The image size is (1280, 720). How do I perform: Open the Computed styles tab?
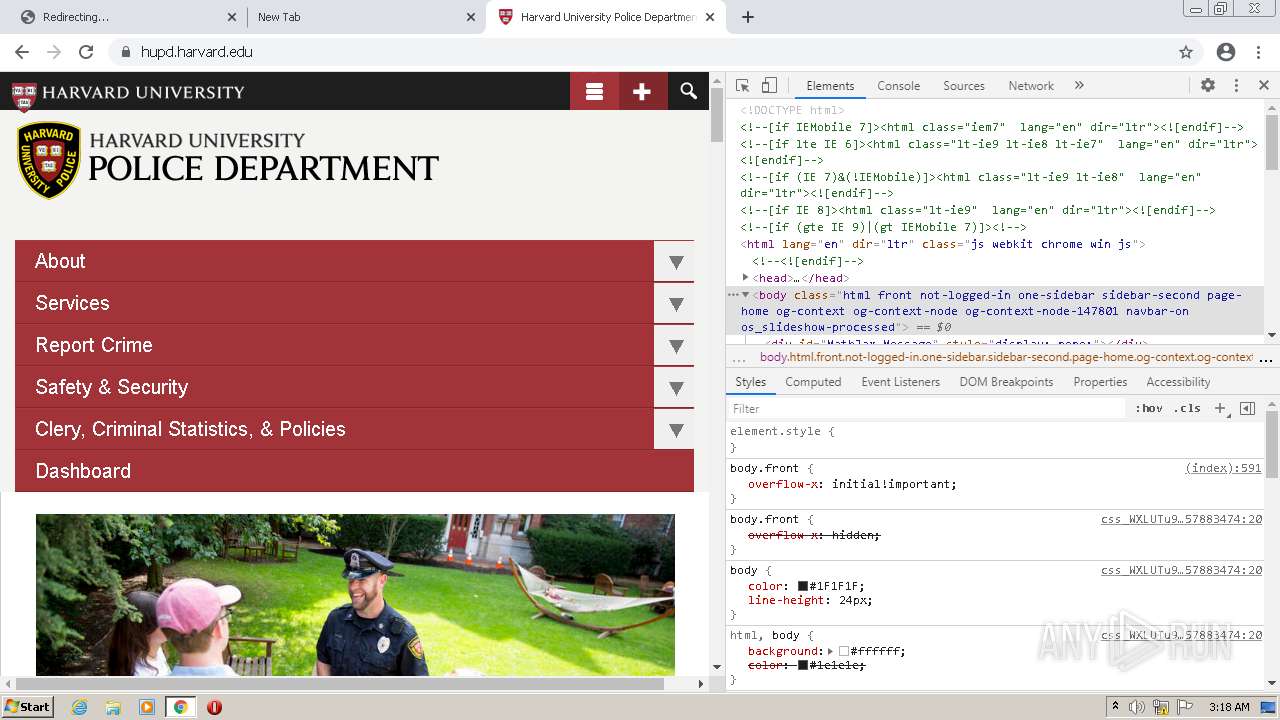coord(813,382)
